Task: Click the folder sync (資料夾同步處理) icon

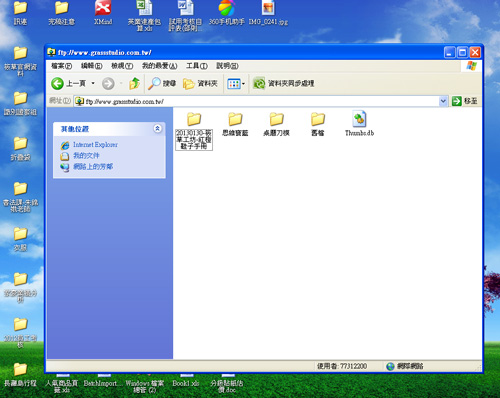Action: click(259, 83)
